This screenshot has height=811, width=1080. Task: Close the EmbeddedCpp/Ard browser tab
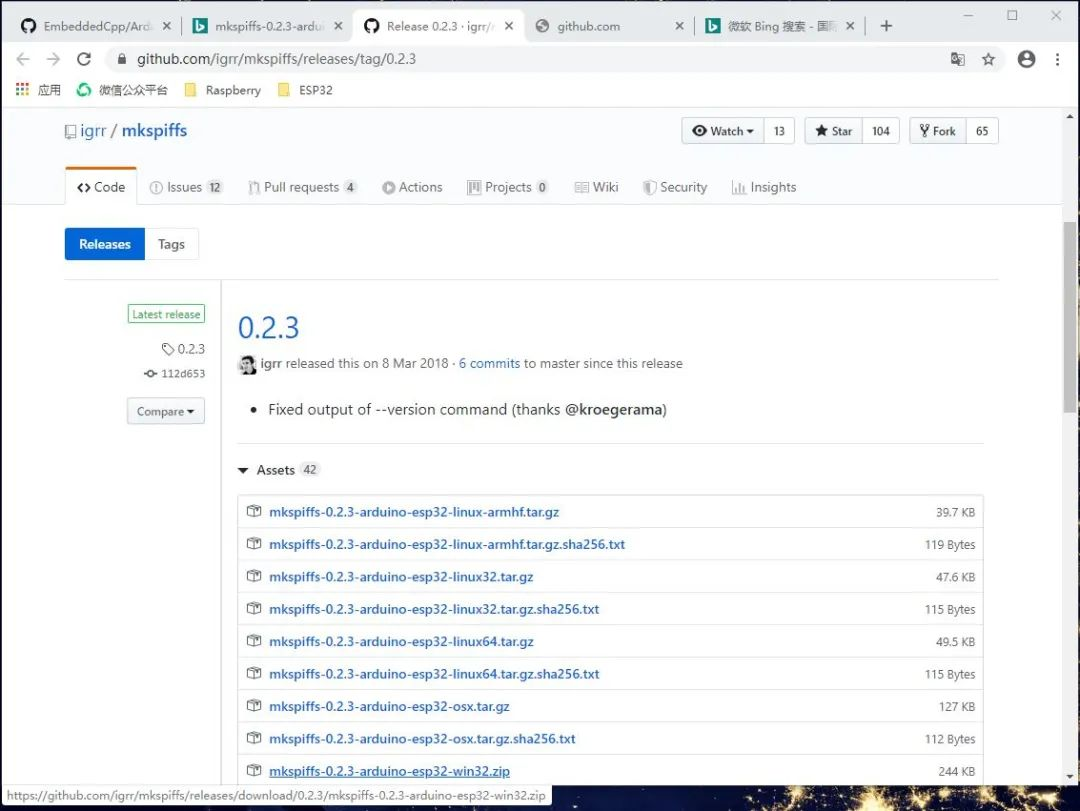(167, 26)
